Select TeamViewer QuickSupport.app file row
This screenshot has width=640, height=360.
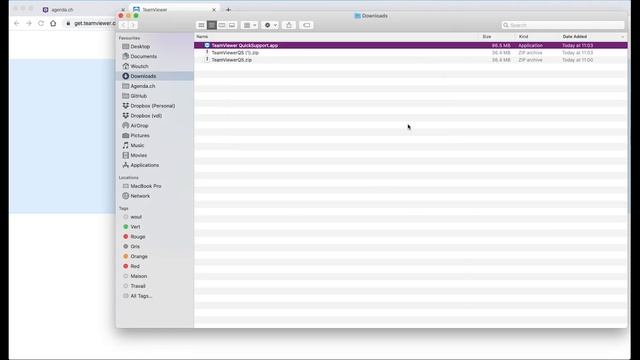point(411,45)
